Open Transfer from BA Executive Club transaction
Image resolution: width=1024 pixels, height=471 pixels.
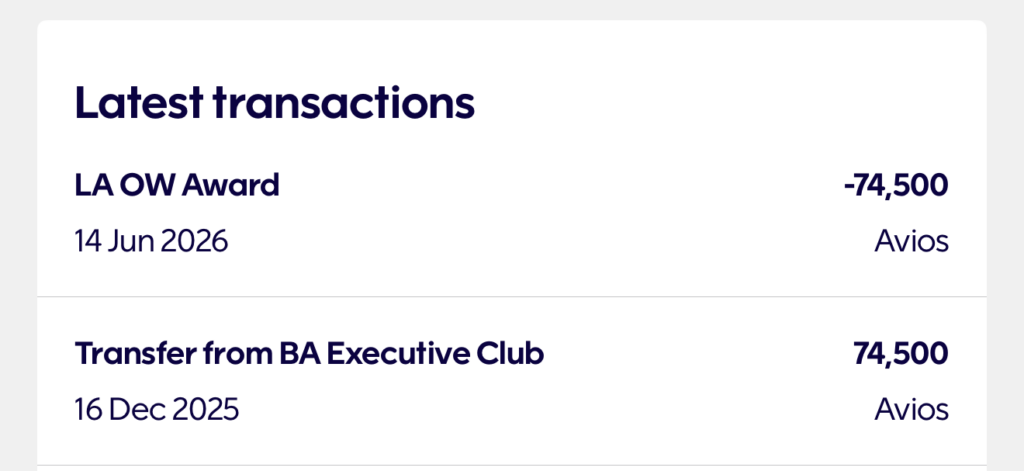point(310,353)
